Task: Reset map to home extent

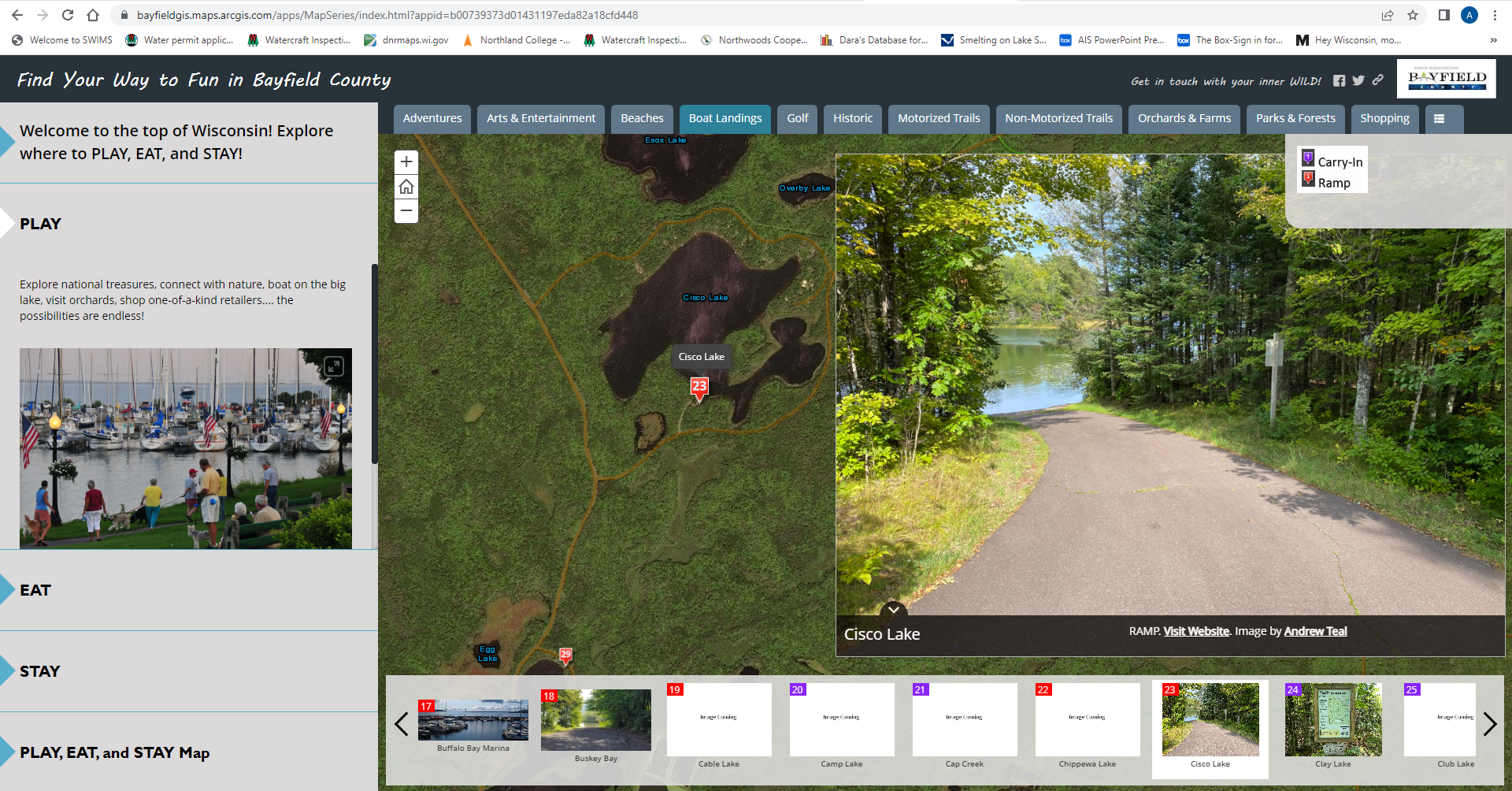Action: tap(406, 187)
